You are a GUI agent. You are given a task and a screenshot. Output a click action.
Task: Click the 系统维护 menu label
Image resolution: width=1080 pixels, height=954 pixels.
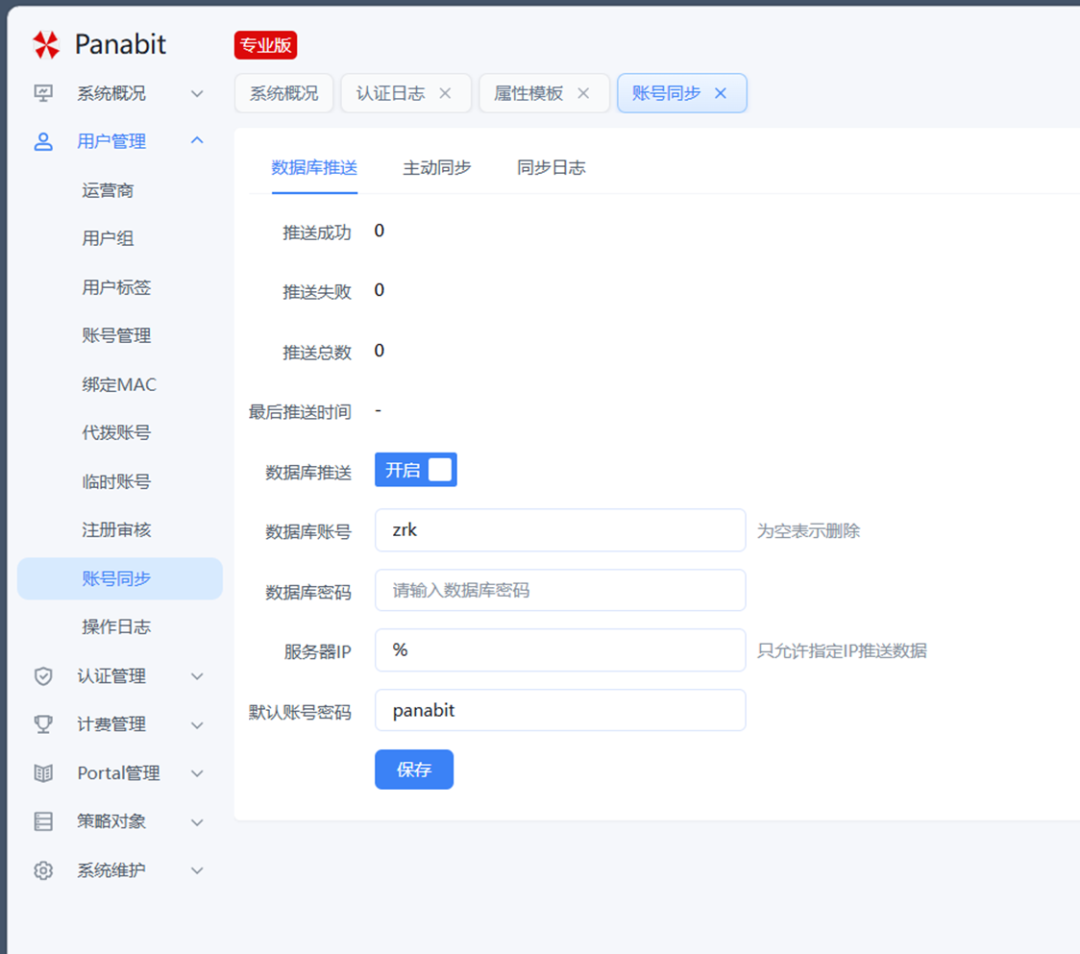coord(112,871)
